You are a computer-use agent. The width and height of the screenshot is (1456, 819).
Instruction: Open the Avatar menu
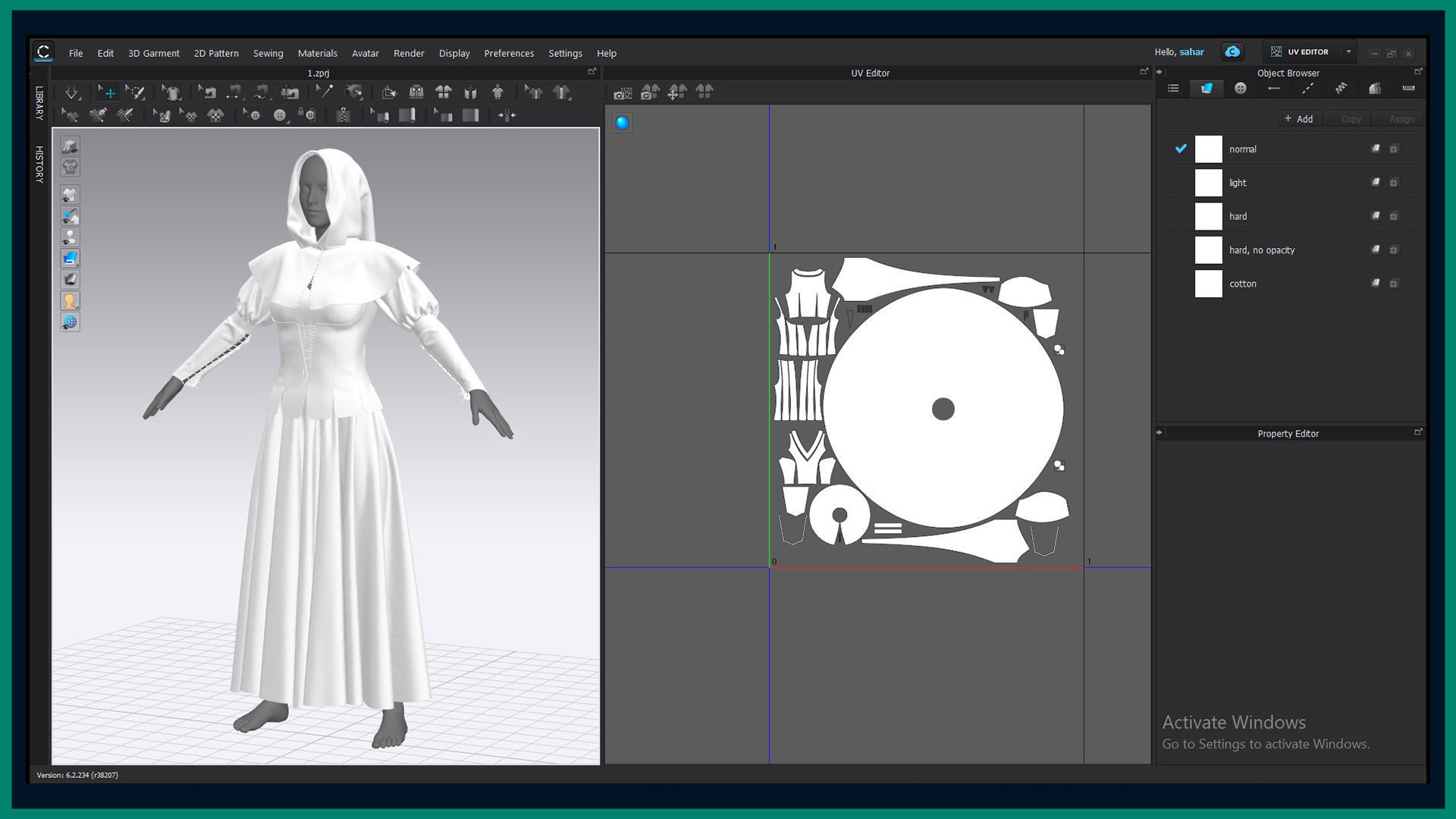pos(366,53)
